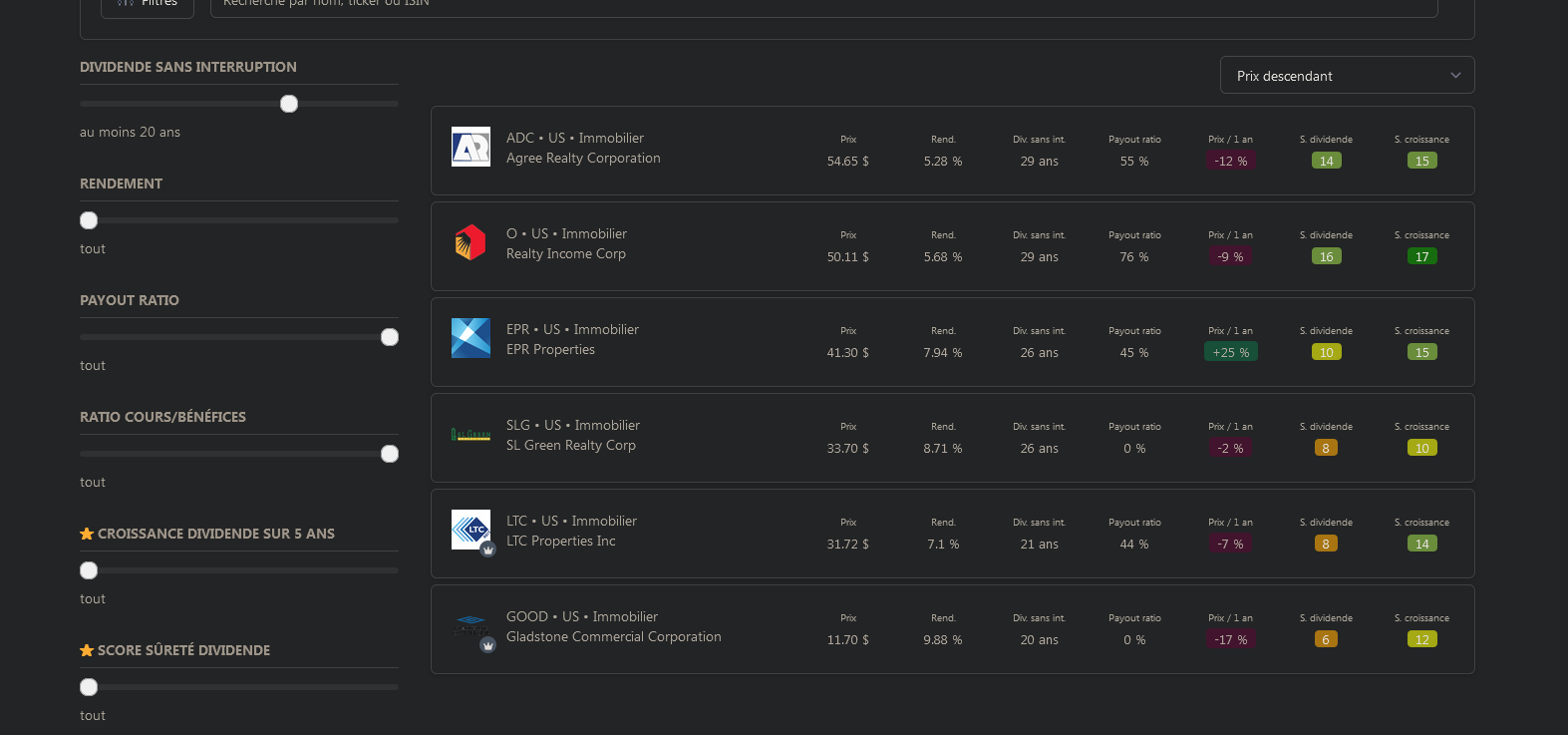The image size is (1568, 735).
Task: Click Realty Income dividend score 16 badge
Action: [x=1326, y=256]
